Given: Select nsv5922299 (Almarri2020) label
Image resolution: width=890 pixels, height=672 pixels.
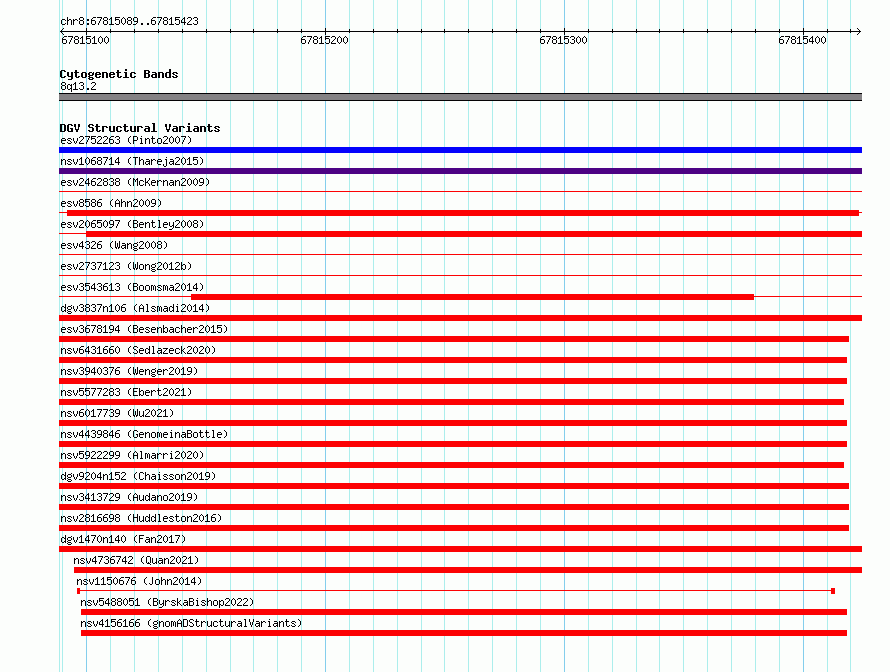Looking at the screenshot, I should coord(132,455).
